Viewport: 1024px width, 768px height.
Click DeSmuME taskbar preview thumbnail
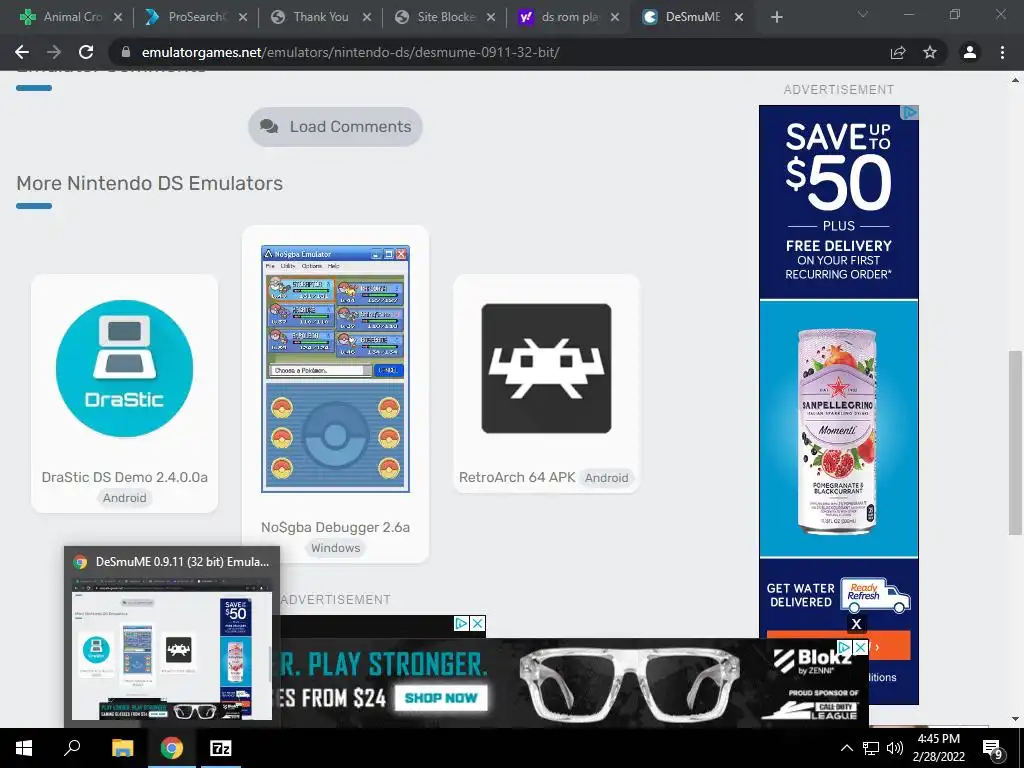[172, 648]
